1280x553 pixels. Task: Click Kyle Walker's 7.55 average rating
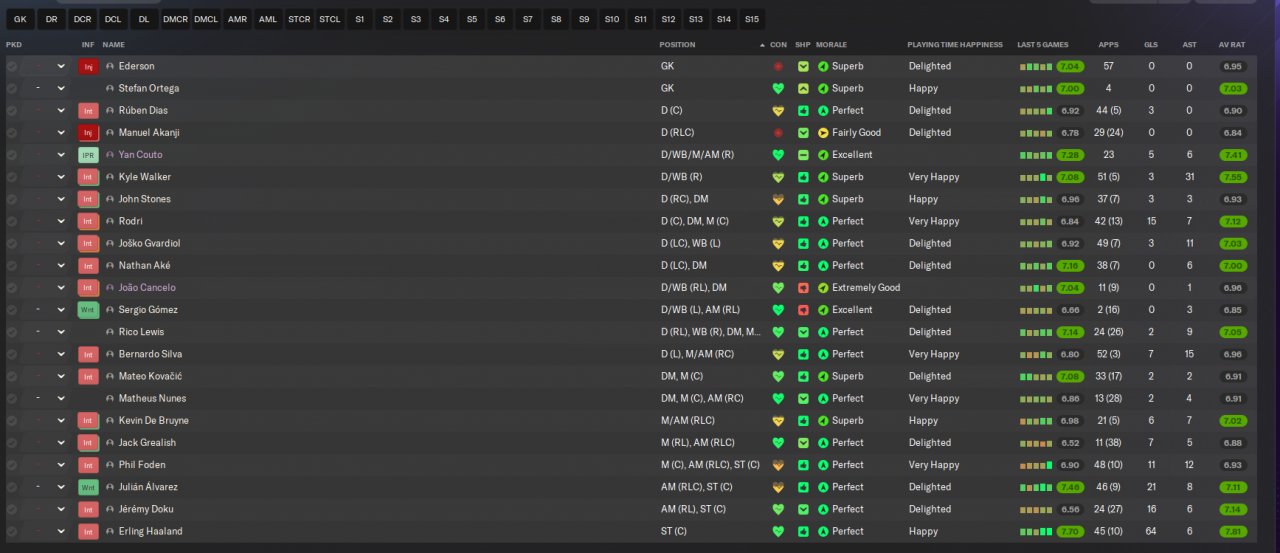[x=1232, y=177]
